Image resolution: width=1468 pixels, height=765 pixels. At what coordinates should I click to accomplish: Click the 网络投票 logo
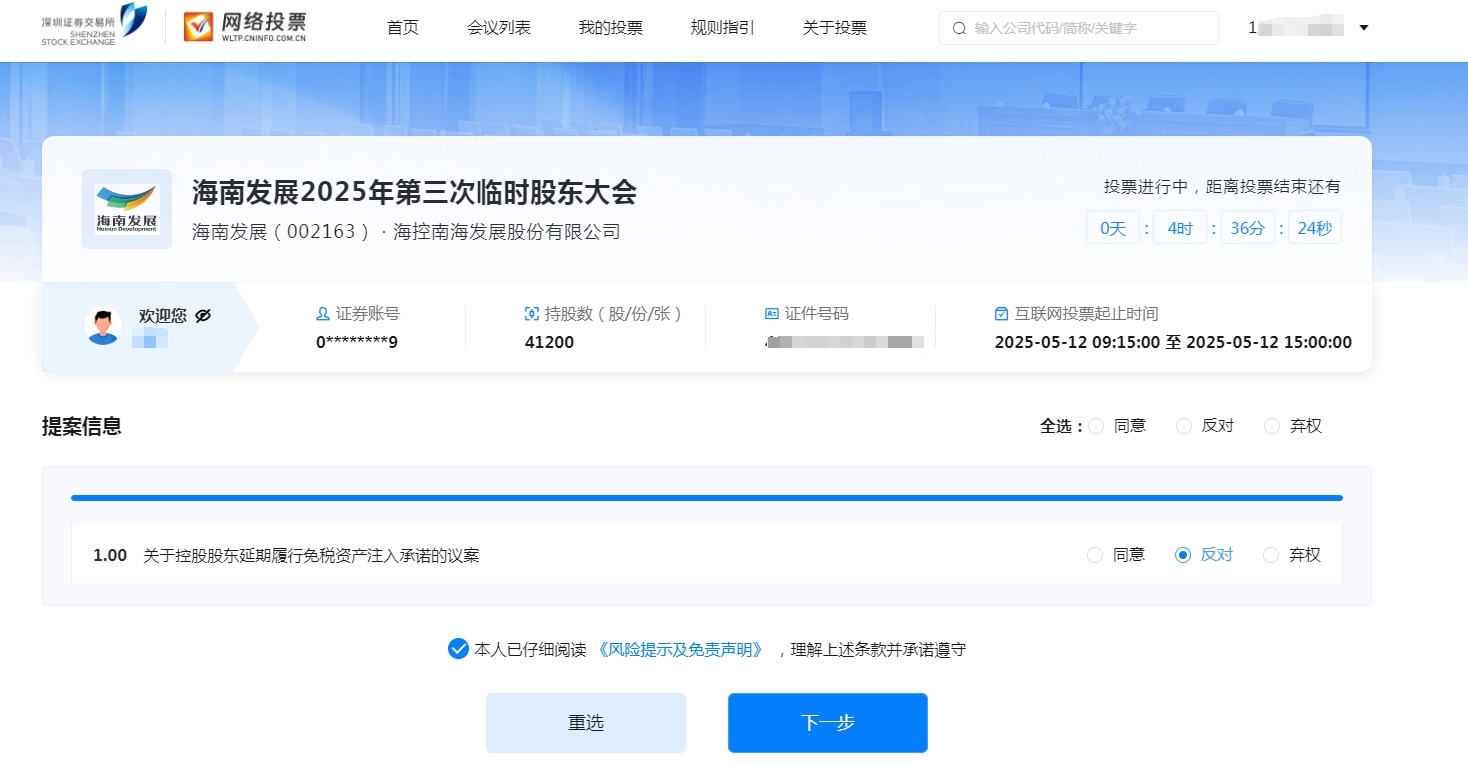click(x=245, y=27)
